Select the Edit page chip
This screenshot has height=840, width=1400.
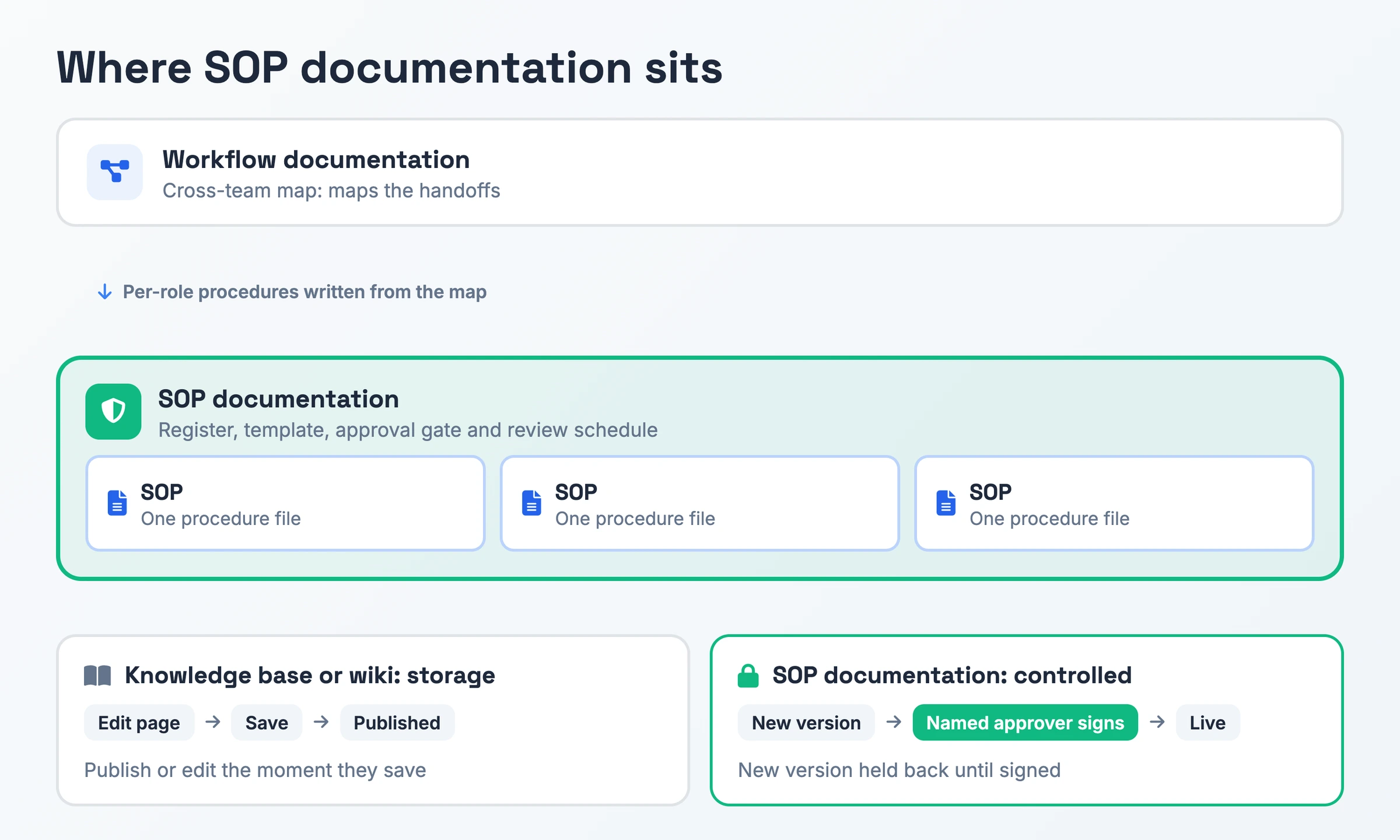(x=139, y=723)
